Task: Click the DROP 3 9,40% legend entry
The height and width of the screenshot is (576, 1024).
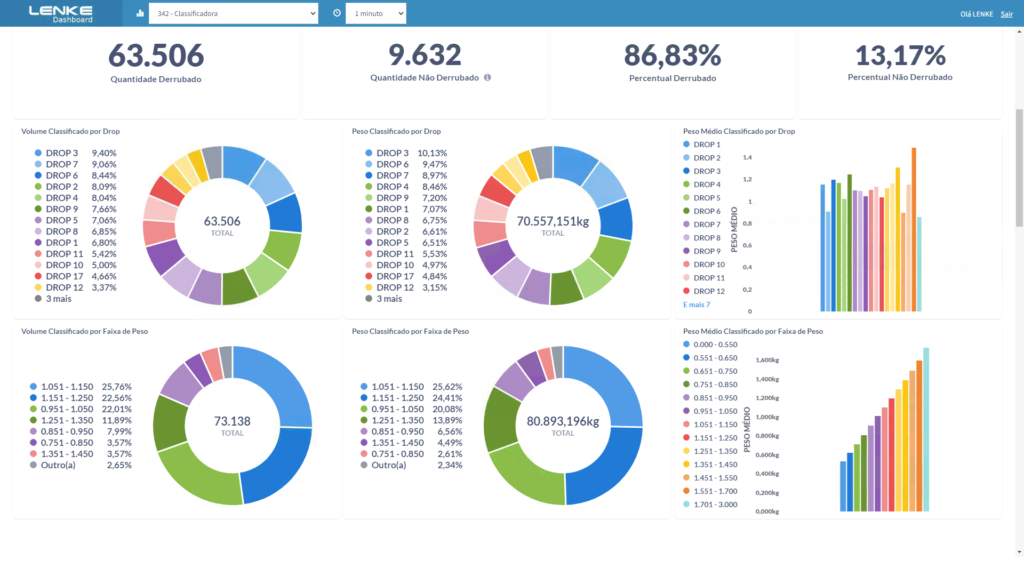Action: [76, 153]
